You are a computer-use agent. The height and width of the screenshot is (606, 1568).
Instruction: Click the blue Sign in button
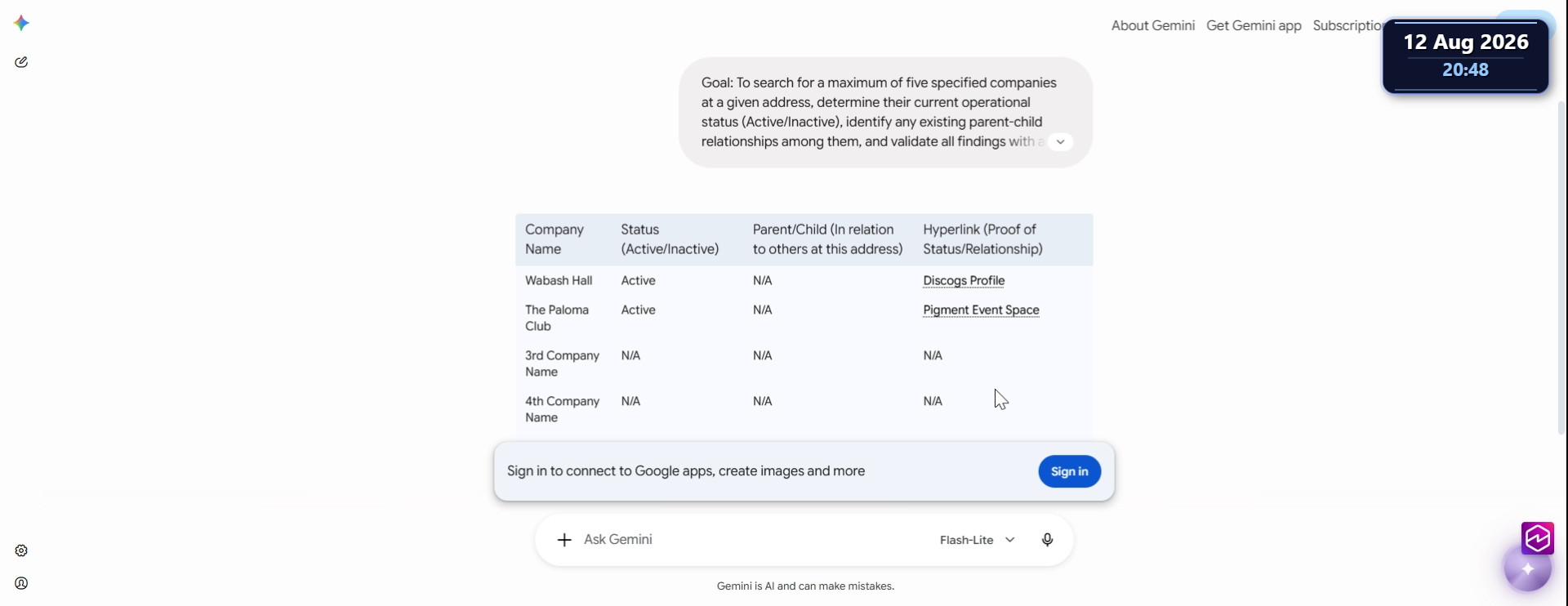(1069, 471)
